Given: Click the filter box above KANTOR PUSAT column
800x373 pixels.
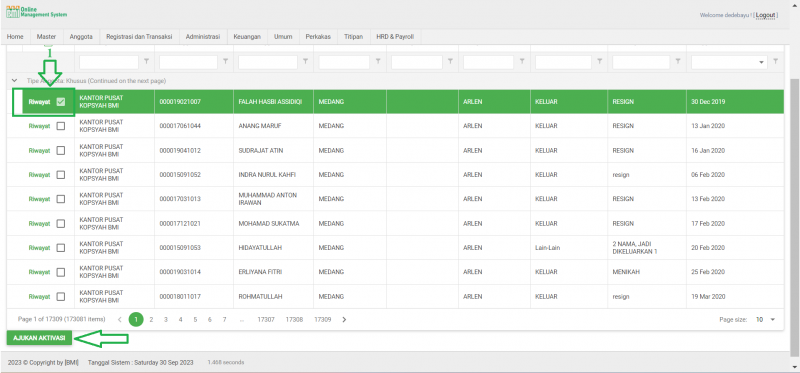Looking at the screenshot, I should pos(109,62).
